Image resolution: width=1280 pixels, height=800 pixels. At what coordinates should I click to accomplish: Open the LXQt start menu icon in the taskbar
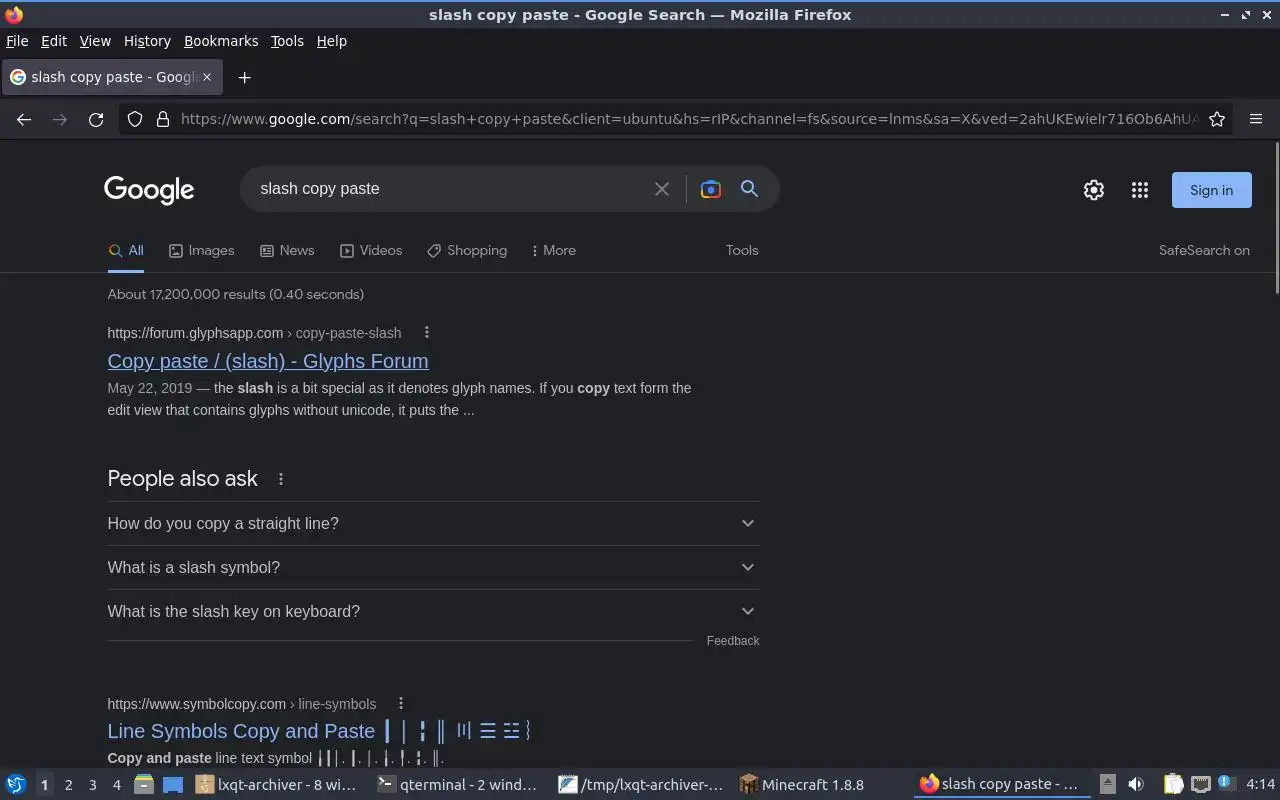coord(16,784)
